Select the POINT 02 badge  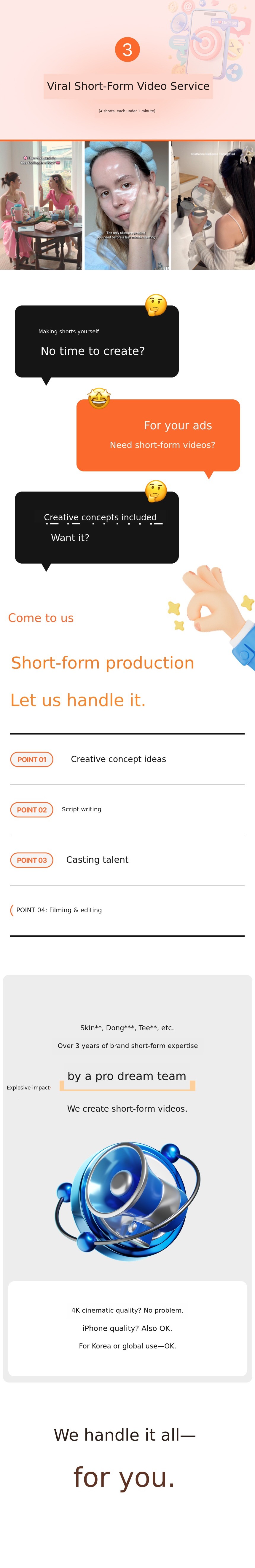(x=32, y=809)
